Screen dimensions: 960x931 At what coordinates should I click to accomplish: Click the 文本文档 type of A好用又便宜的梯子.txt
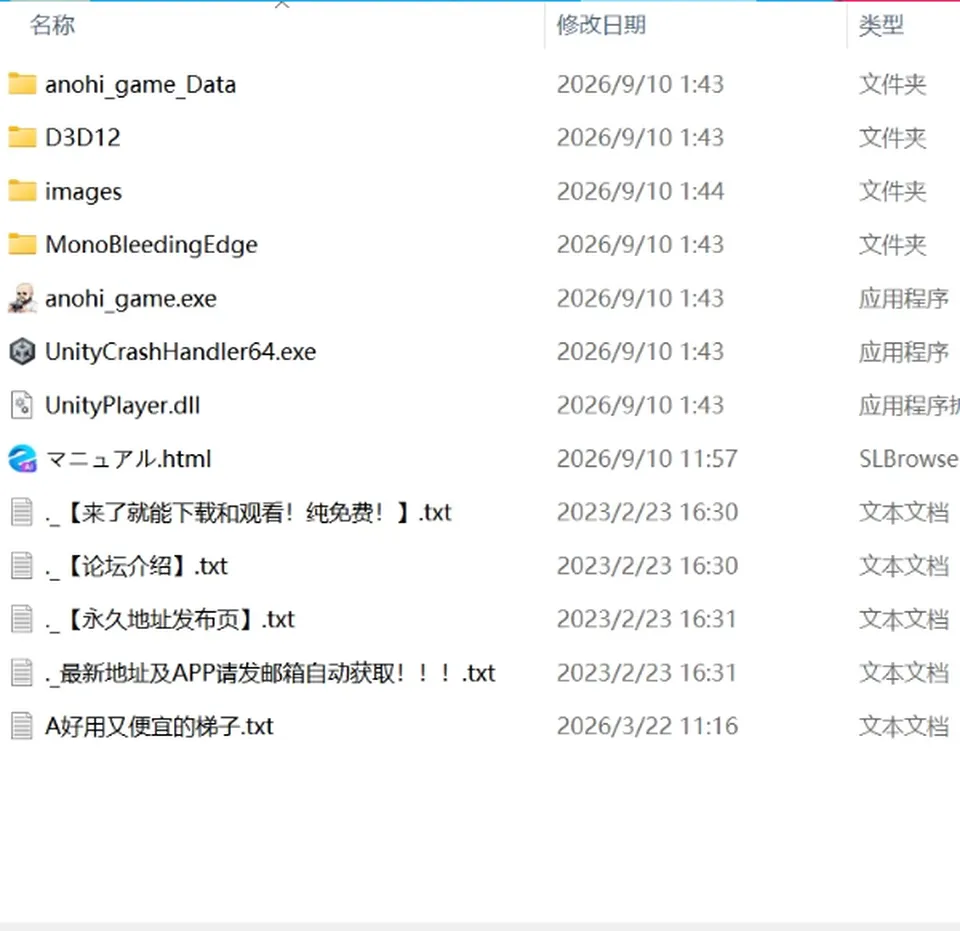pyautogui.click(x=904, y=727)
